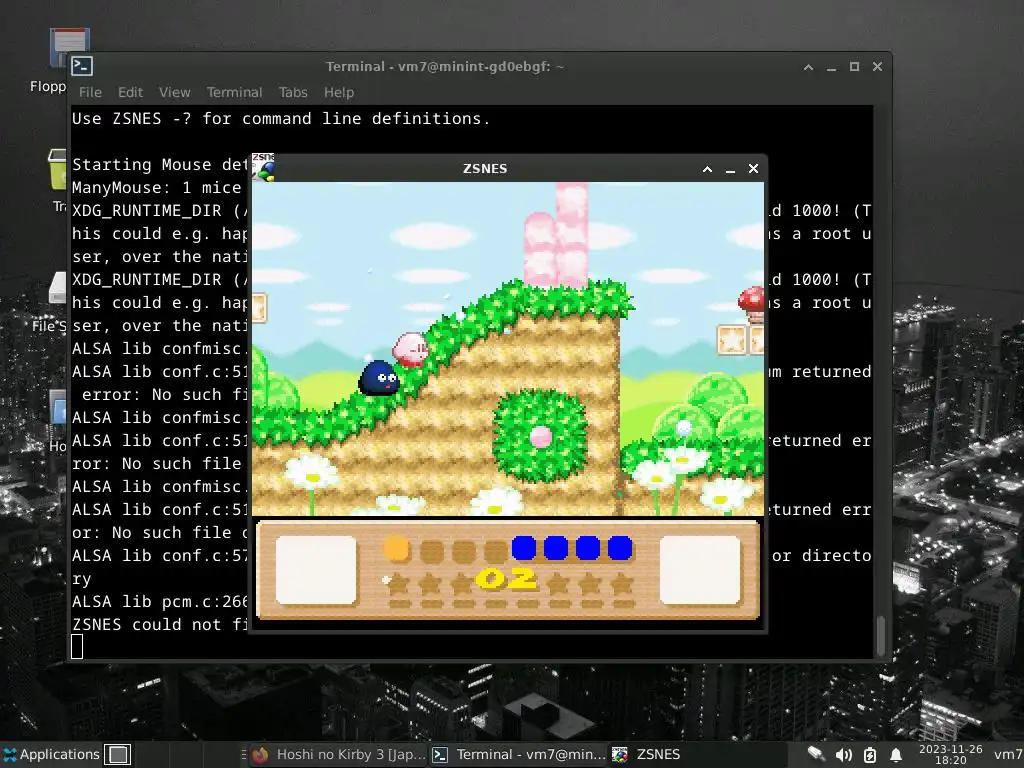Viewport: 1024px width, 768px height.
Task: Open the Edit menu in Terminal
Action: pyautogui.click(x=130, y=93)
